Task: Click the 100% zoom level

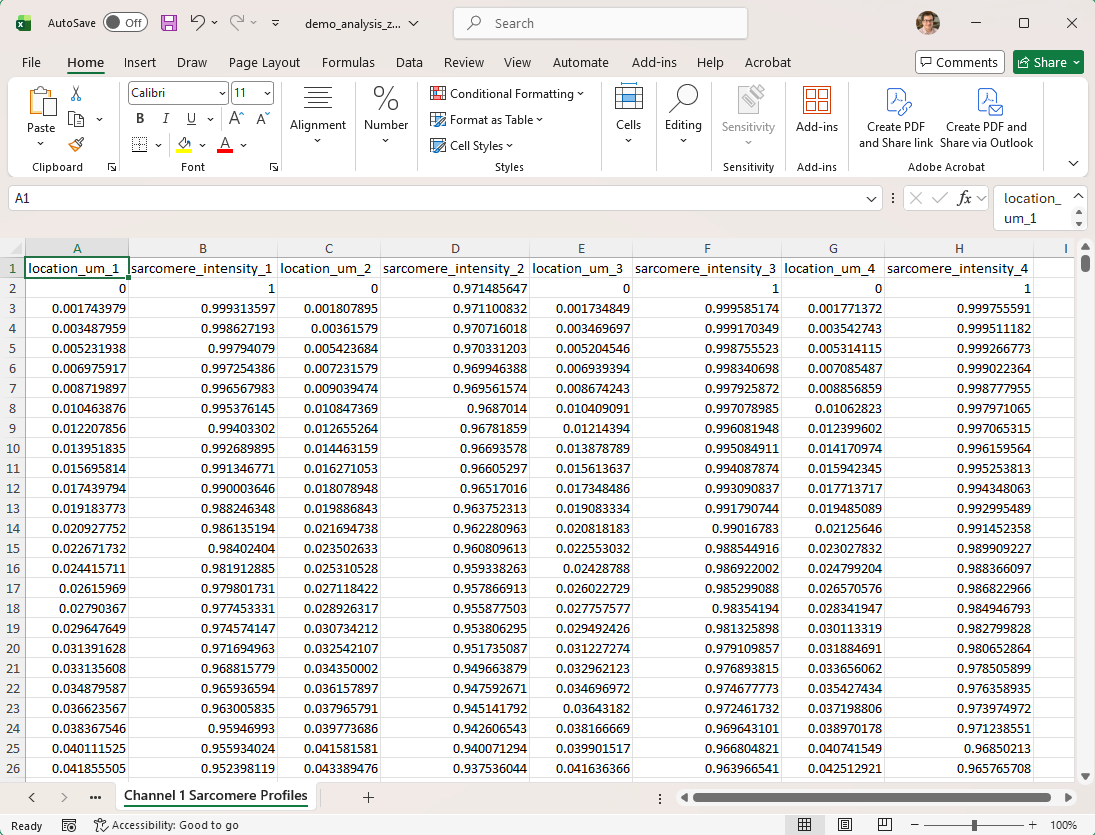Action: [x=1063, y=825]
